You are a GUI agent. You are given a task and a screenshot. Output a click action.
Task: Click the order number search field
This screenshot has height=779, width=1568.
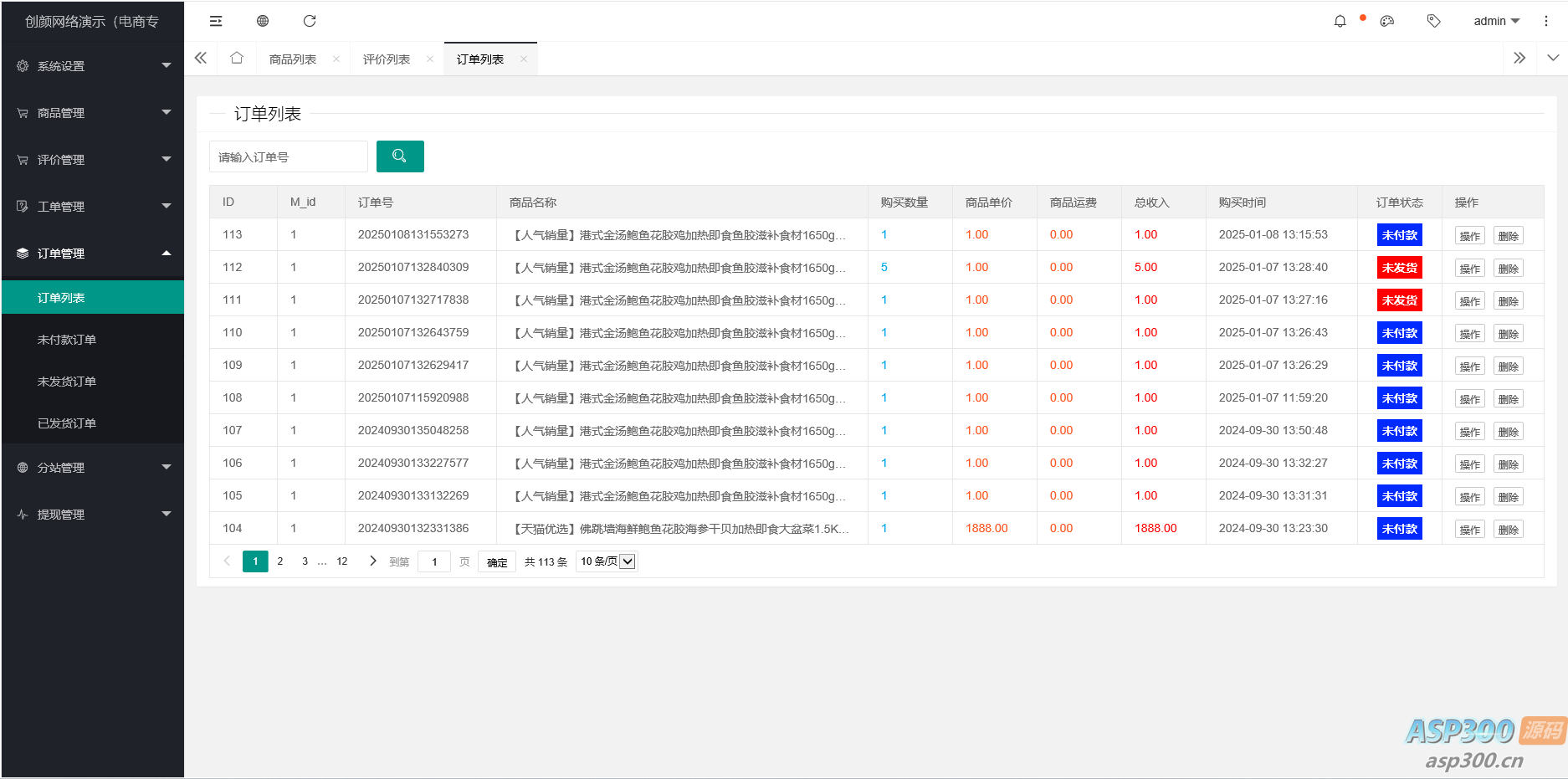coord(288,157)
